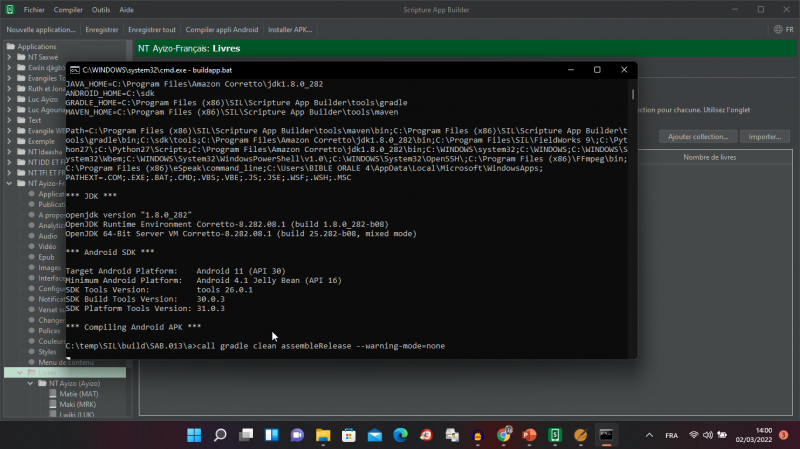This screenshot has height=449, width=800.
Task: Show hidden system tray icons
Action: pyautogui.click(x=648, y=435)
